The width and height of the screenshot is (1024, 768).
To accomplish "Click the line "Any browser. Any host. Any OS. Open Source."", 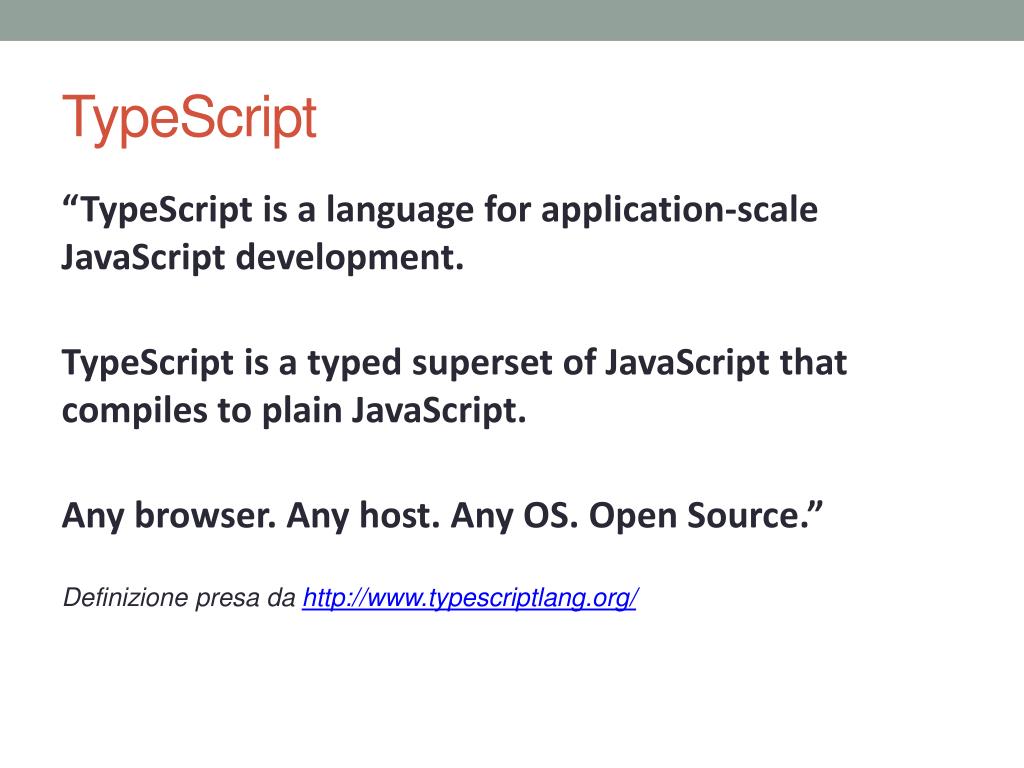I will (442, 515).
